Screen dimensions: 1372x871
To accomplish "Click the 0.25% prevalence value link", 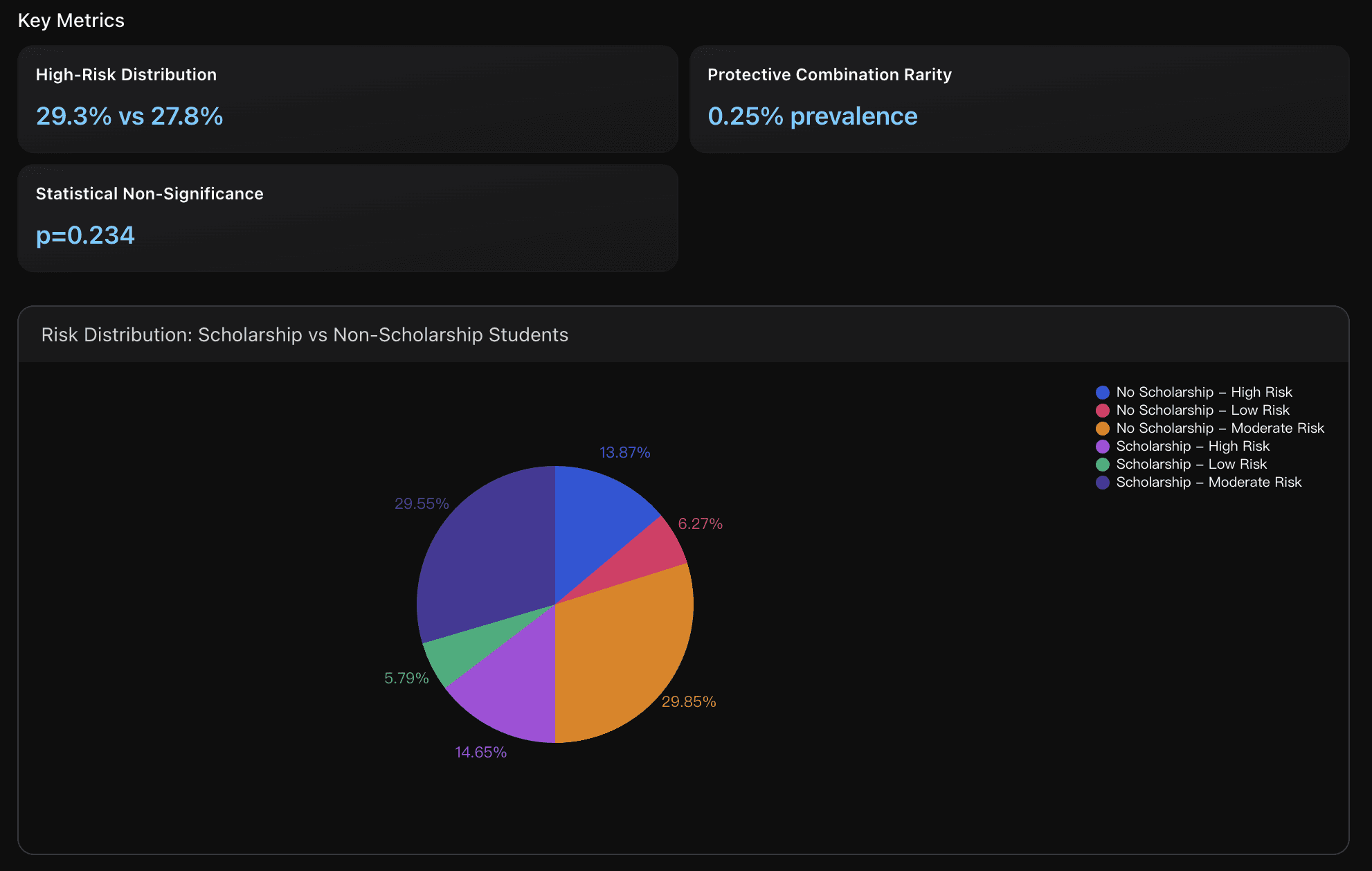I will click(x=813, y=116).
